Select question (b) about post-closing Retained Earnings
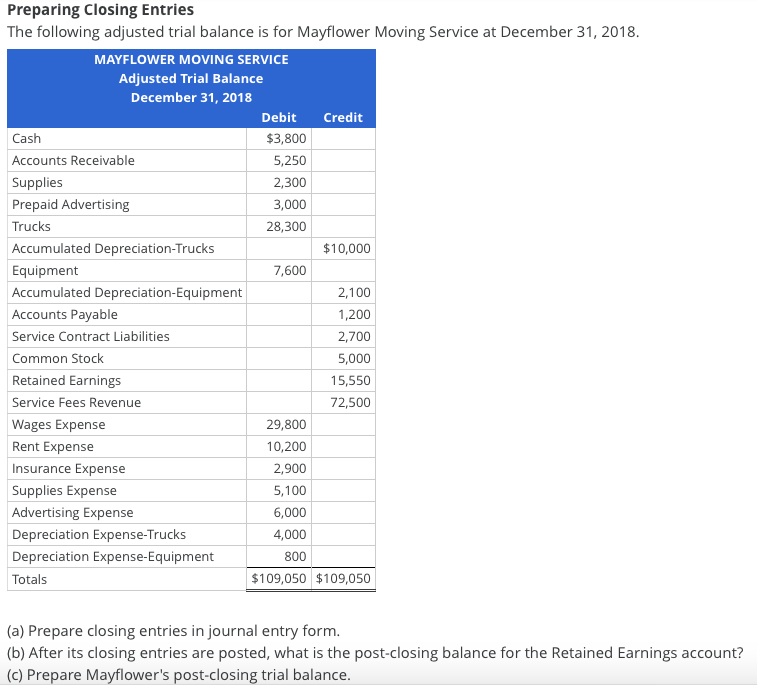This screenshot has width=757, height=685. (x=375, y=653)
